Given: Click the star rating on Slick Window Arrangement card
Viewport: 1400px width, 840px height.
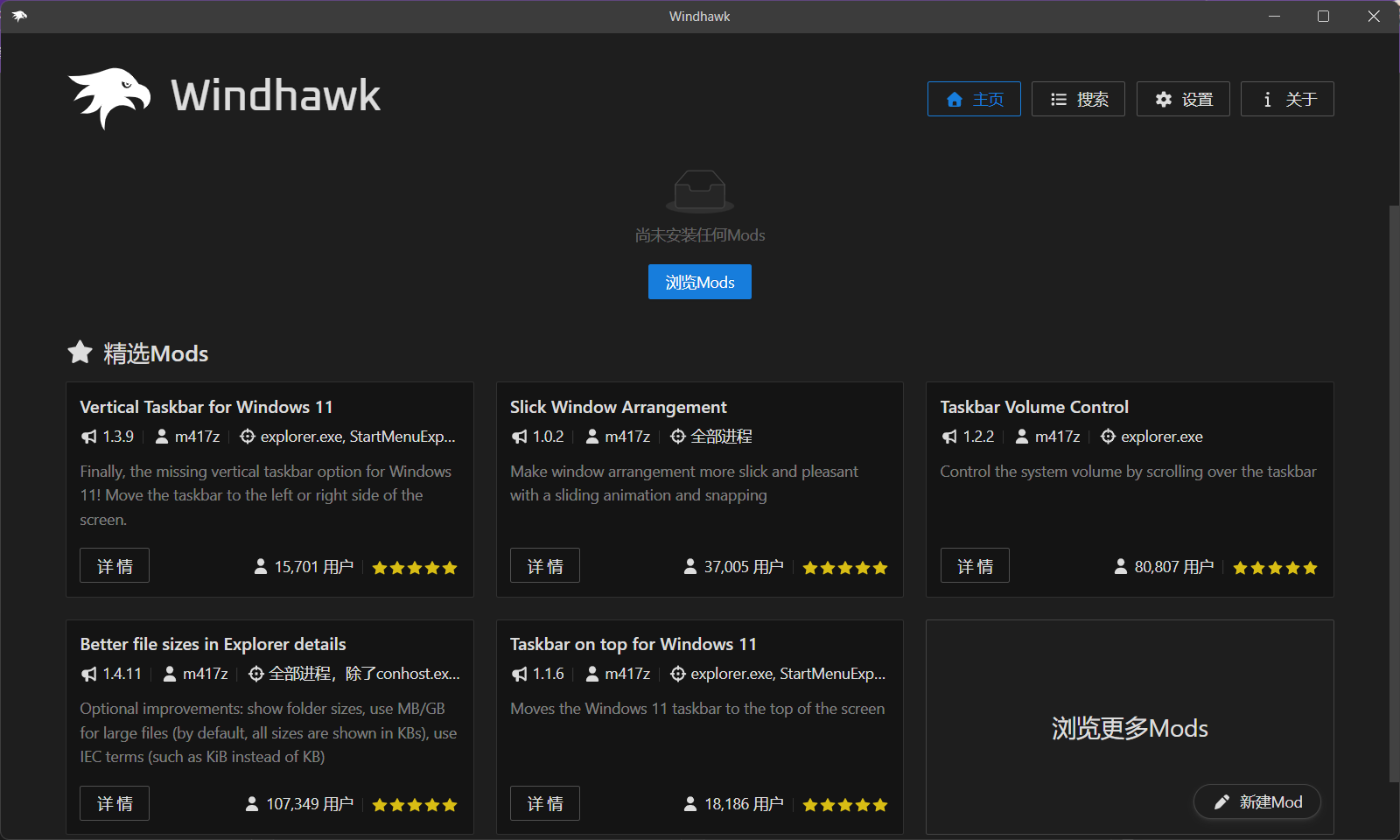Looking at the screenshot, I should (x=845, y=568).
